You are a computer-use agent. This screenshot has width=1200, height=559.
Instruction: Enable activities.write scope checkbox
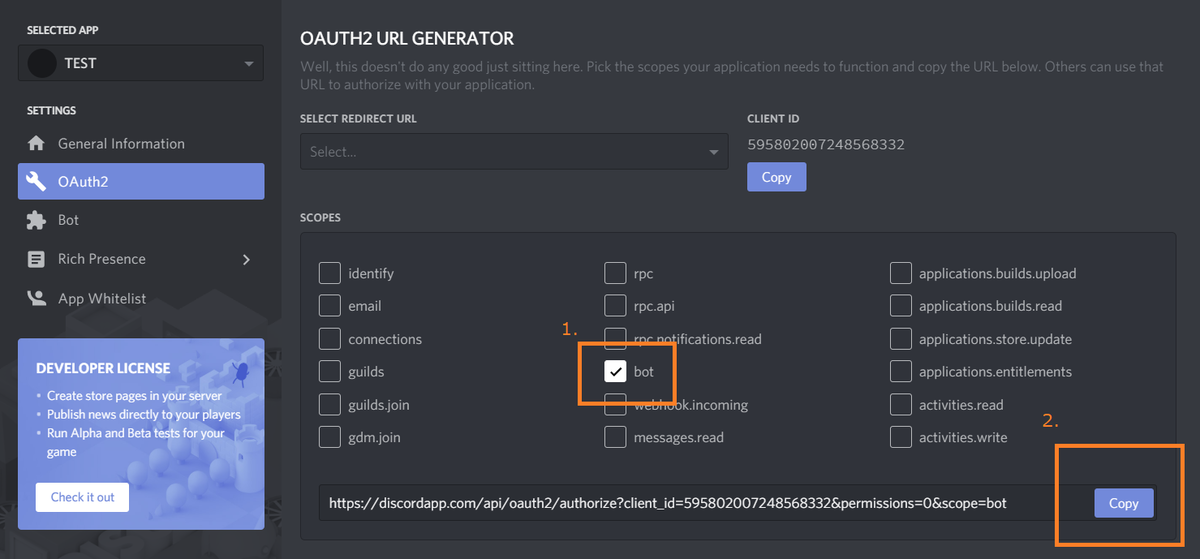[x=901, y=437]
